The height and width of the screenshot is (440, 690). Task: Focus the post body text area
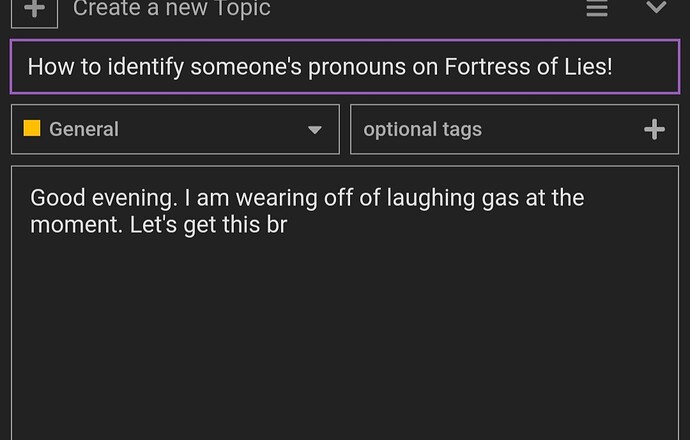click(x=345, y=303)
